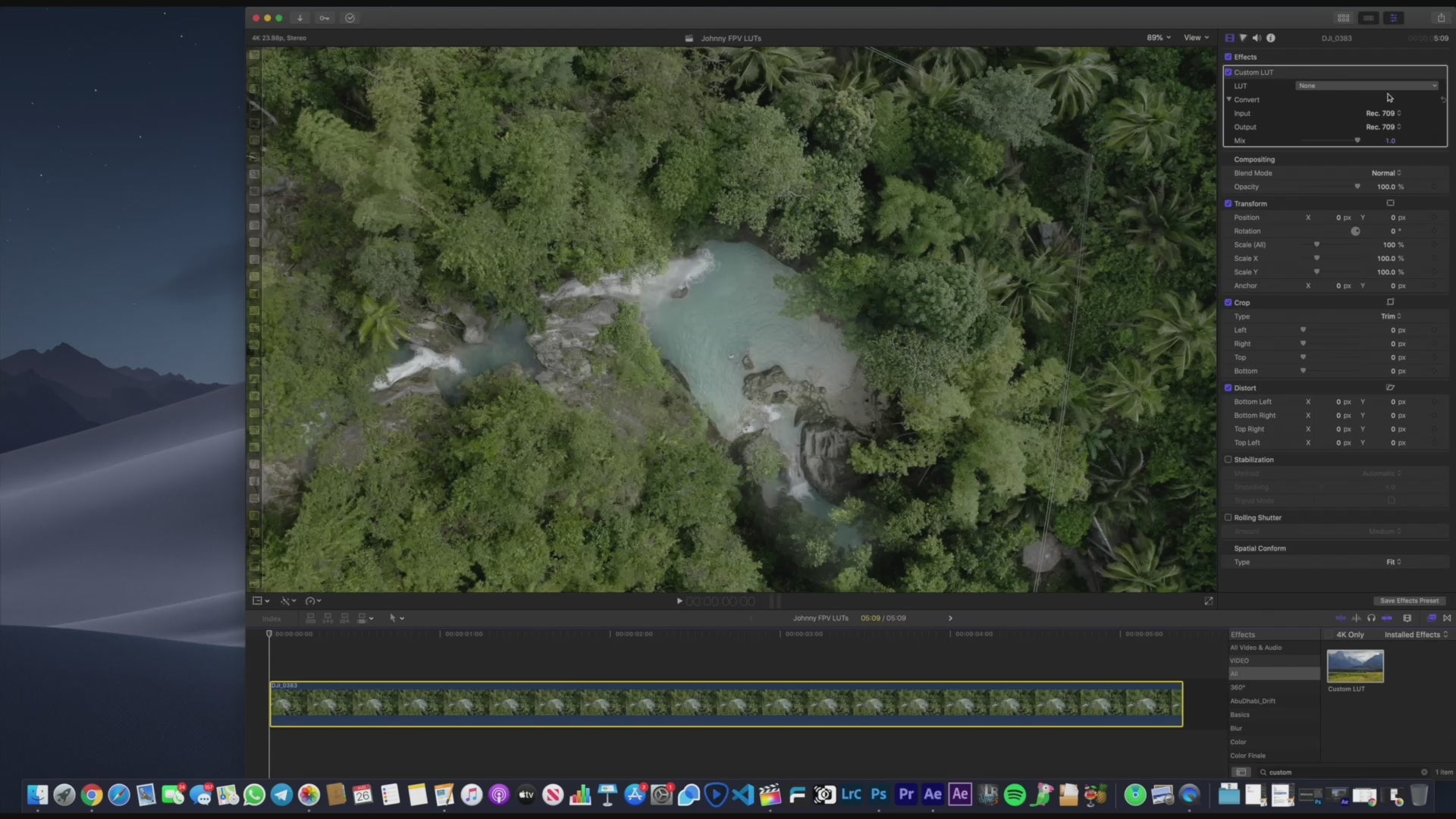
Task: Open the LUT None dropdown
Action: pos(1367,86)
